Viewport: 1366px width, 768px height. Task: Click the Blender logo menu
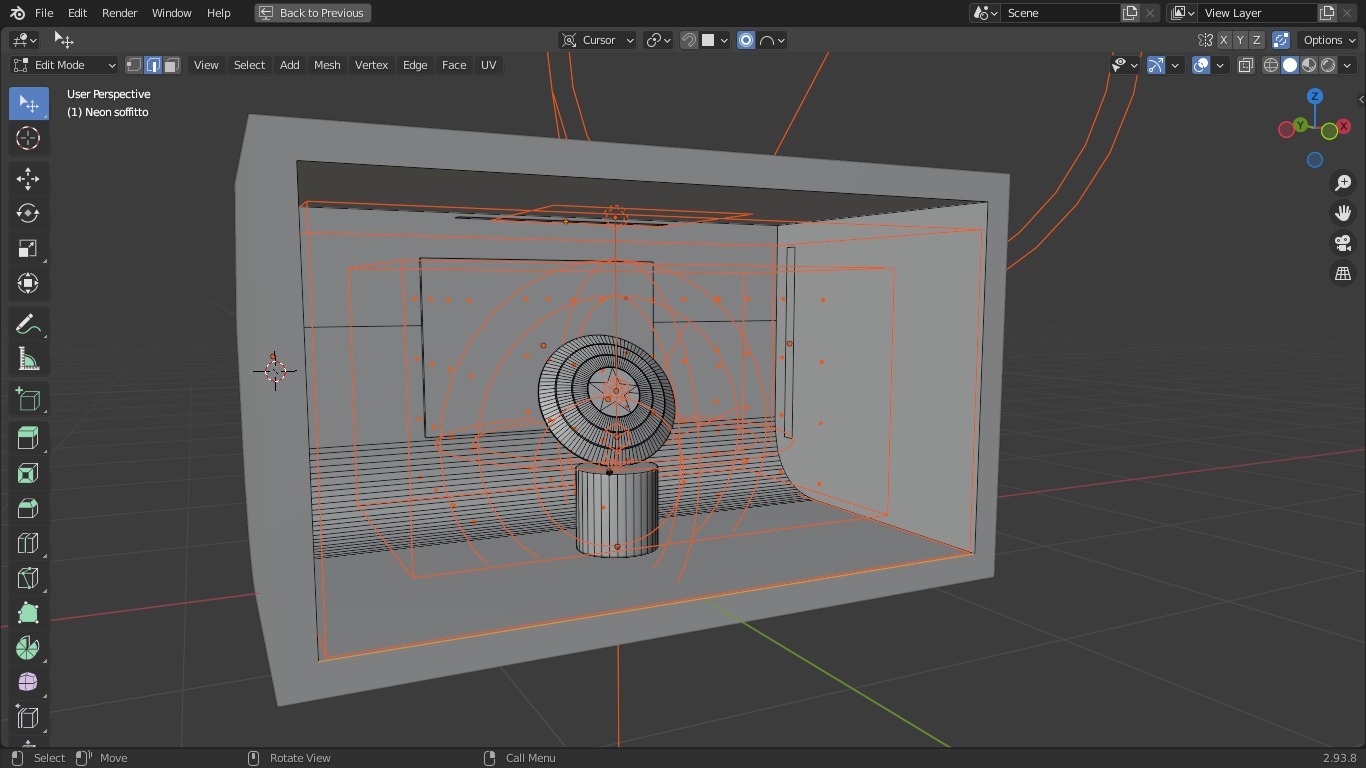point(17,13)
